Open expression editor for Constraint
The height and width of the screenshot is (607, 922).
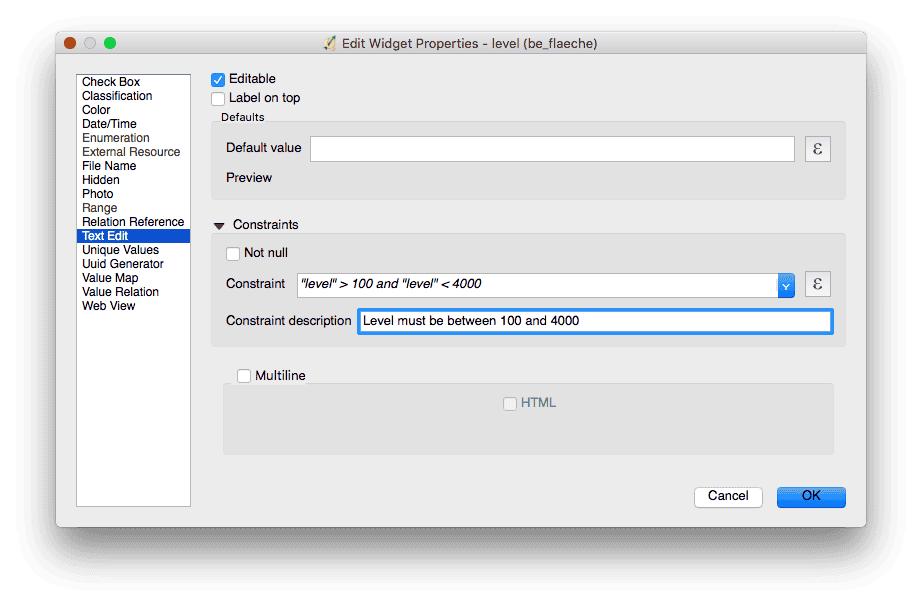(817, 284)
